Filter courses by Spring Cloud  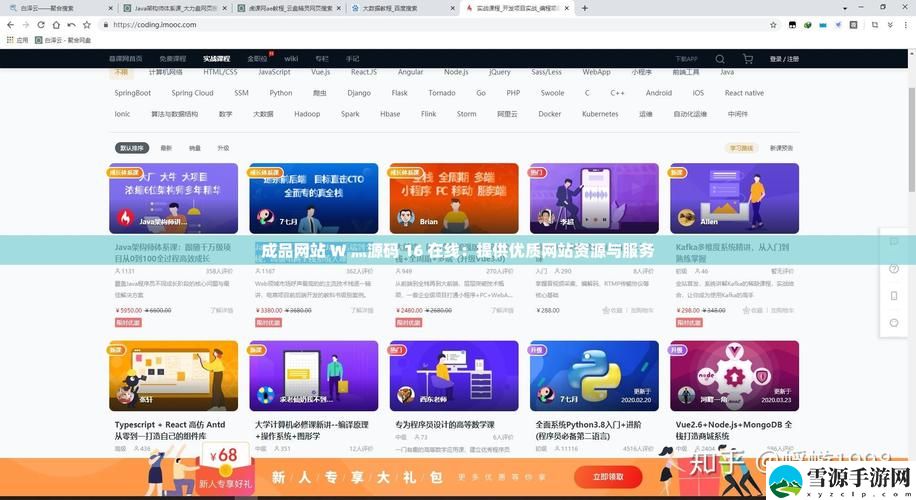pos(192,93)
